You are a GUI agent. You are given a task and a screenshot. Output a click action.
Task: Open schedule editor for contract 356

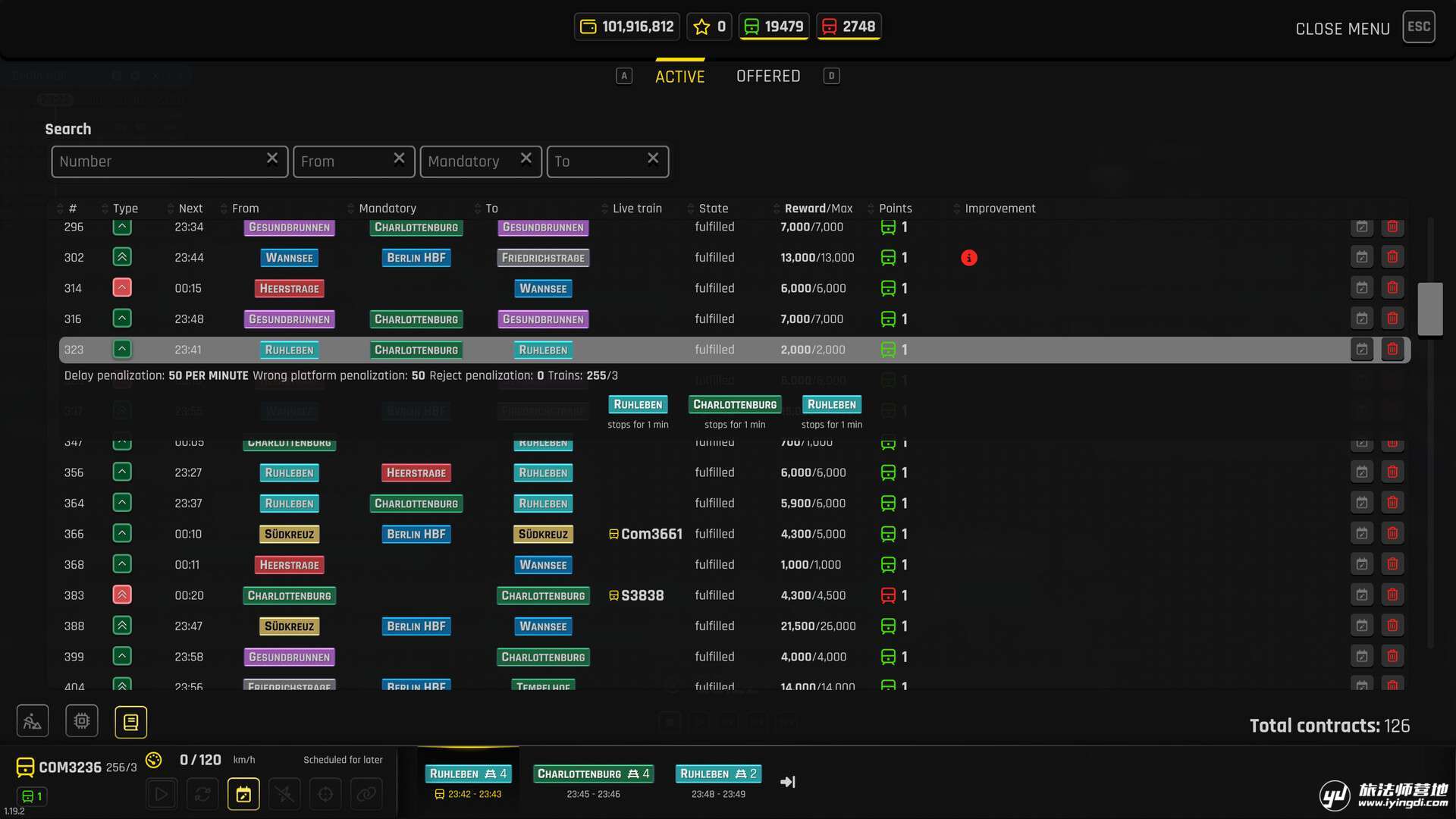pyautogui.click(x=1362, y=472)
